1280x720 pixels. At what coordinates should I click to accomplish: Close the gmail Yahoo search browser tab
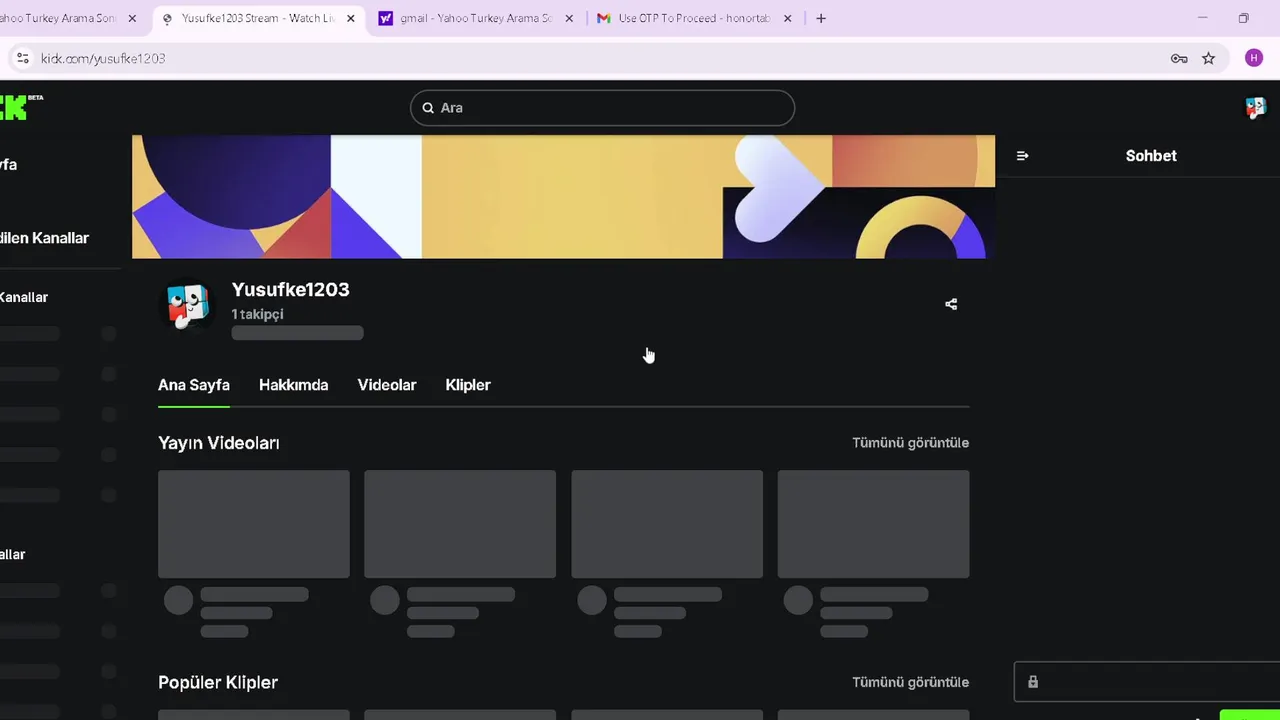[569, 18]
